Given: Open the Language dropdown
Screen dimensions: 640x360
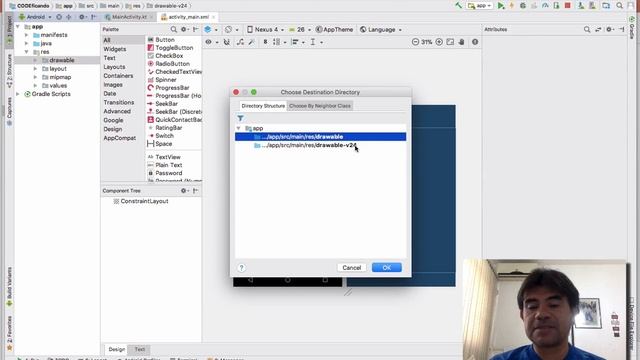Looking at the screenshot, I should (x=381, y=29).
